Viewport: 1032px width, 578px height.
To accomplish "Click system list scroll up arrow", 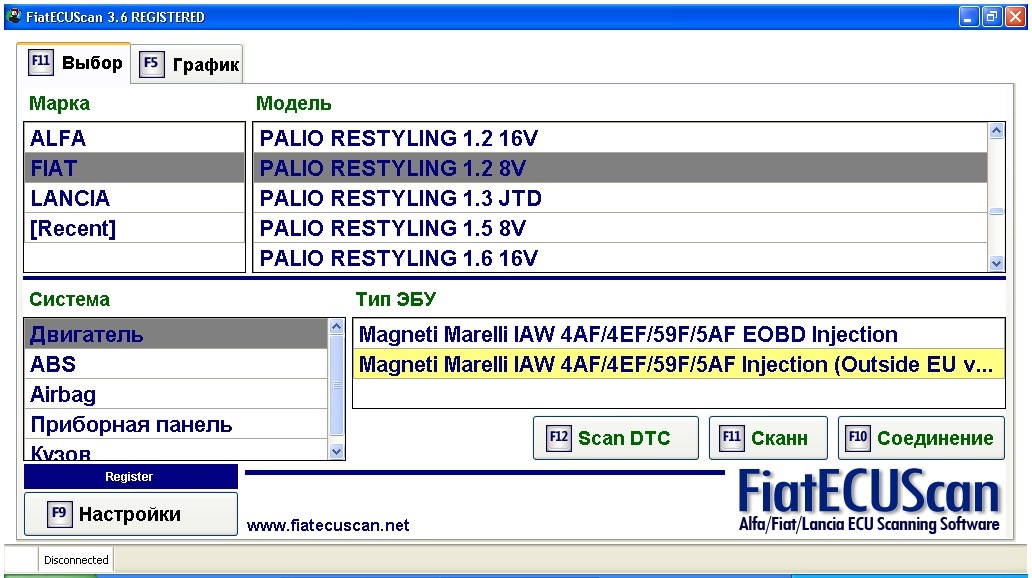I will point(336,327).
